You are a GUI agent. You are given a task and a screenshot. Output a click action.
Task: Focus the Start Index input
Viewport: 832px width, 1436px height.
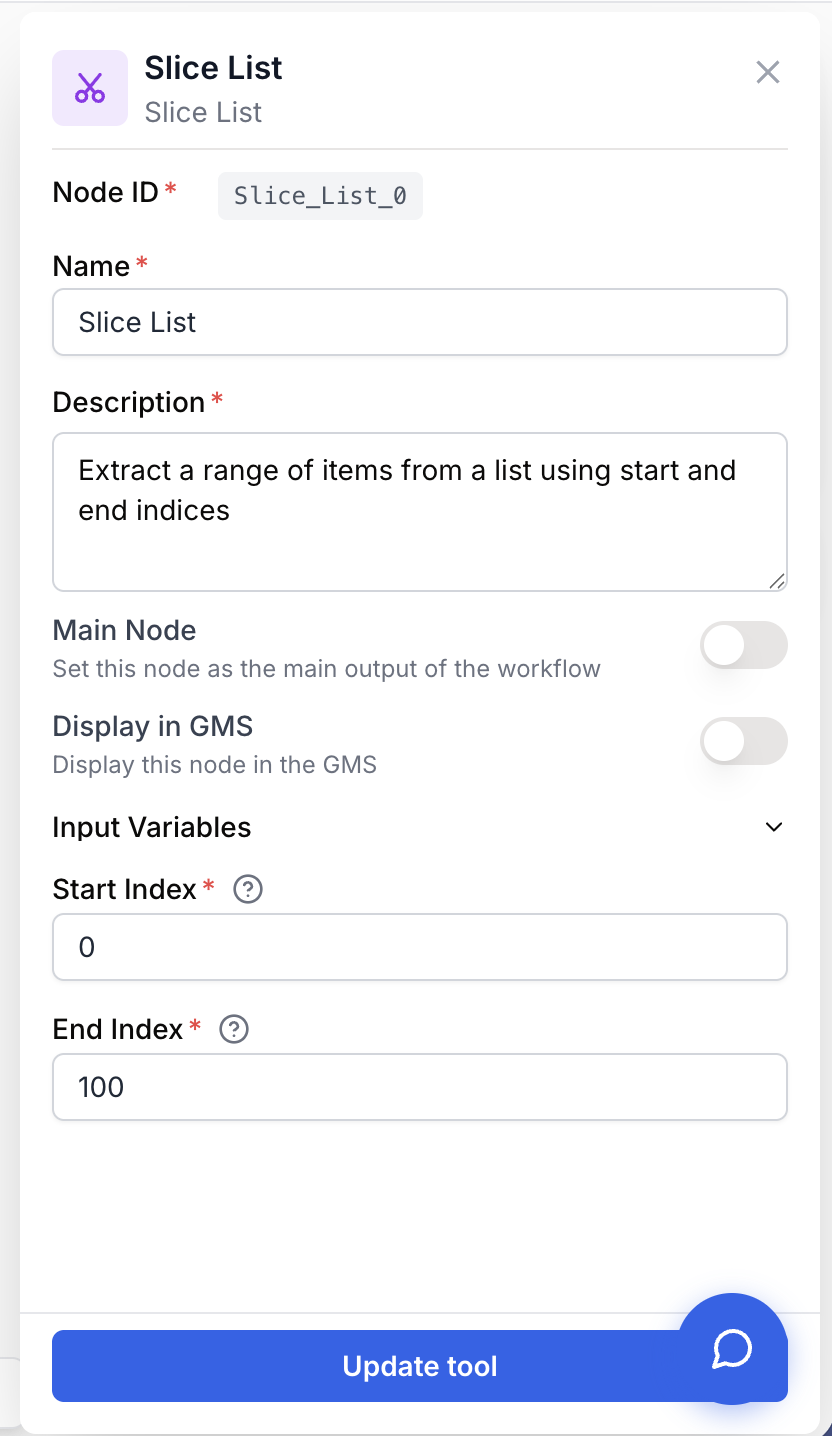420,947
